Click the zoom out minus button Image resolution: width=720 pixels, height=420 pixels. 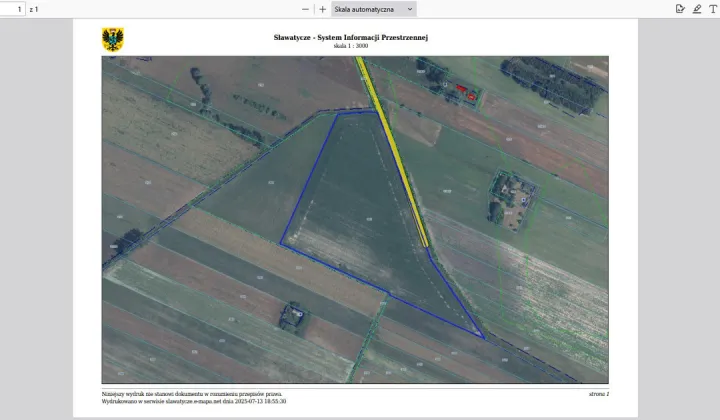305,9
